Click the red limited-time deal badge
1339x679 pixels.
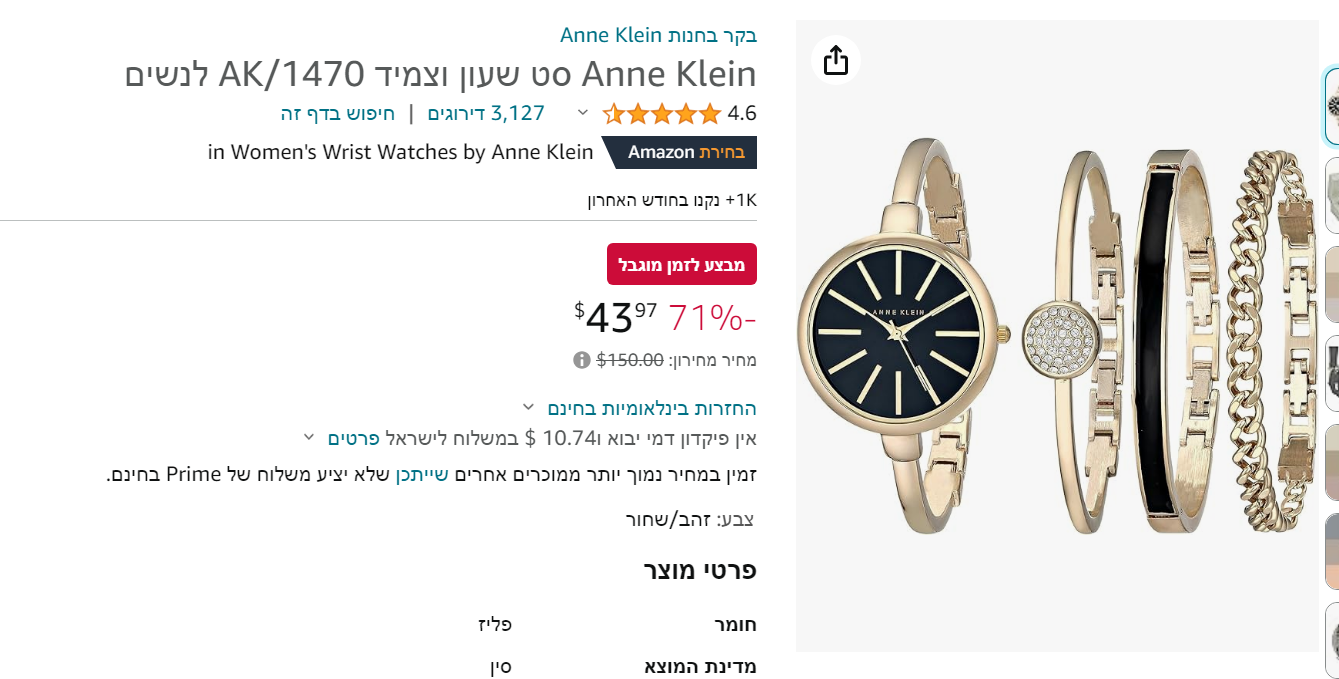(x=682, y=264)
